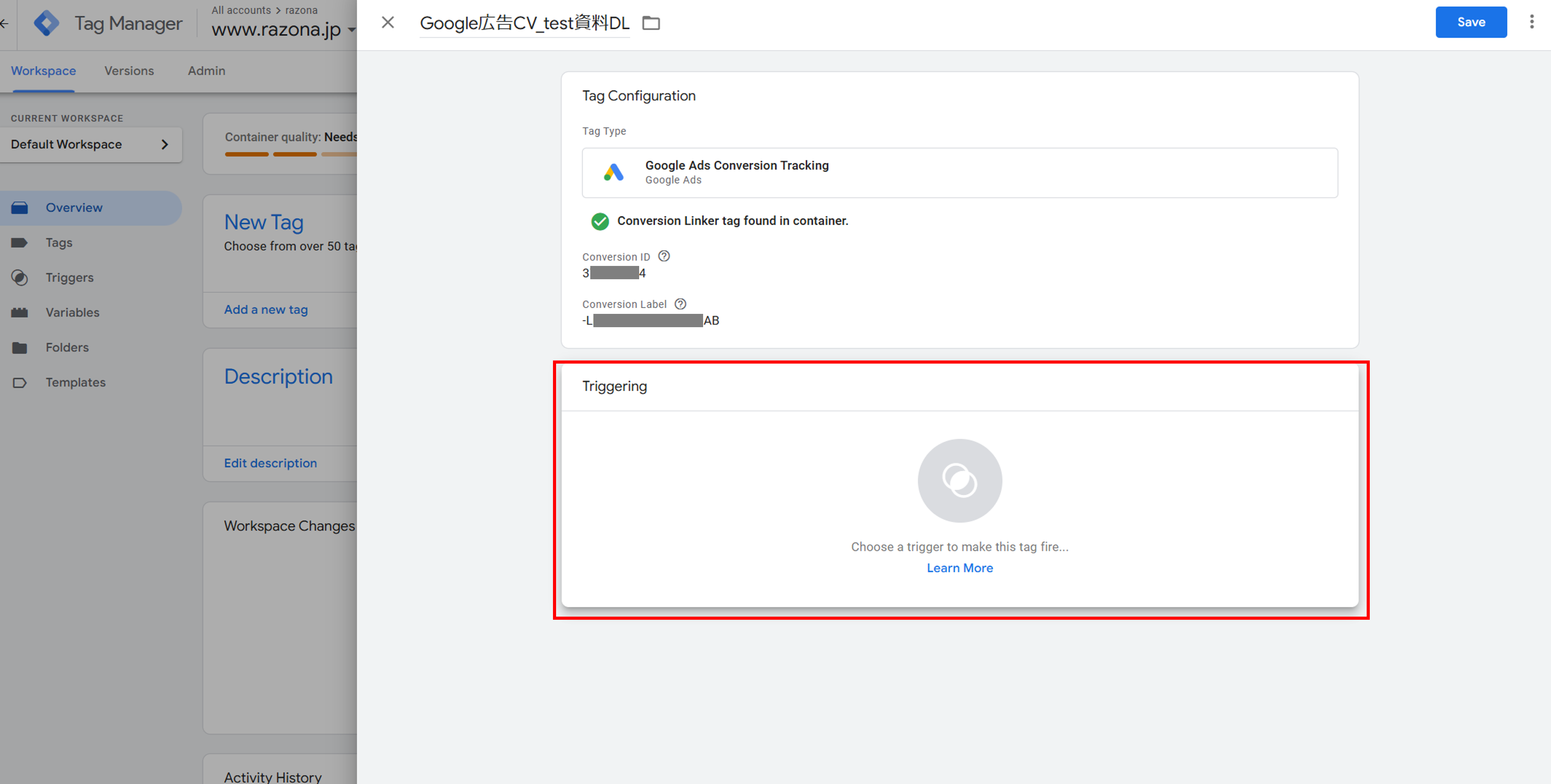The width and height of the screenshot is (1551, 784).
Task: Click the Triggering section heading
Action: click(x=614, y=386)
